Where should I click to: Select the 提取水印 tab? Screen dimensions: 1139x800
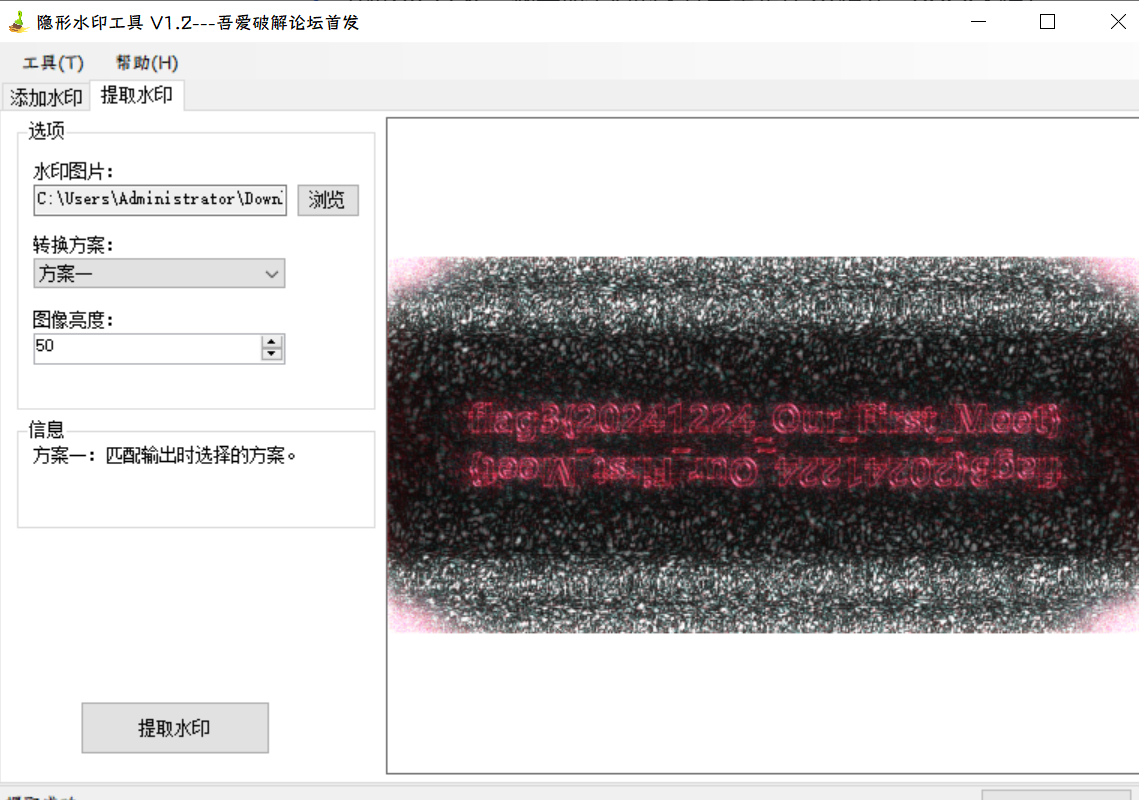[x=137, y=95]
